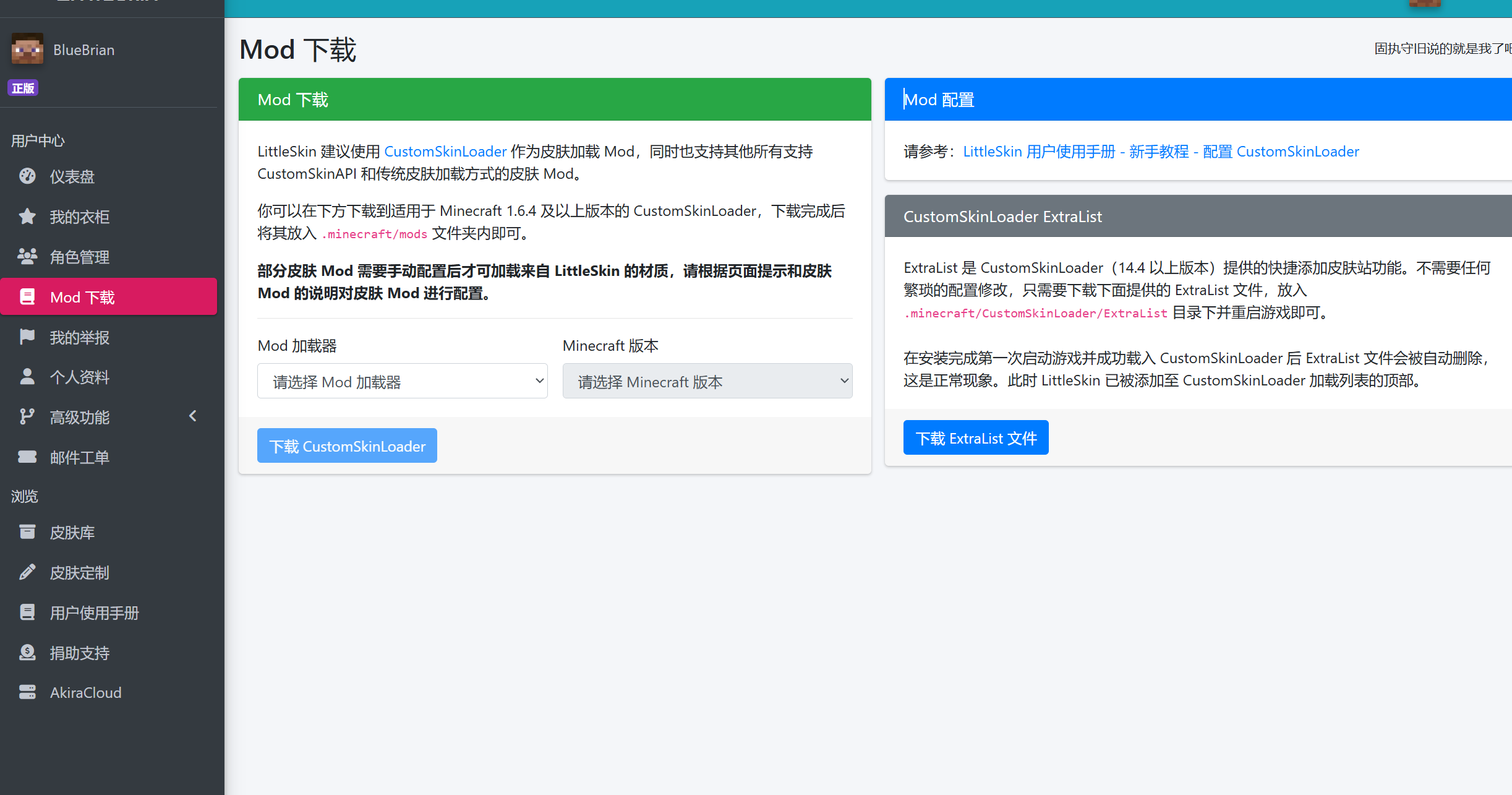Screen dimensions: 1512x795
Task: Click the users icon for 角色管理
Action: pyautogui.click(x=27, y=257)
